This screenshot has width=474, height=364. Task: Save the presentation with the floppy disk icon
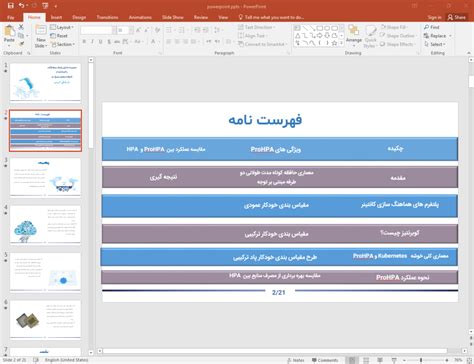(x=10, y=6)
